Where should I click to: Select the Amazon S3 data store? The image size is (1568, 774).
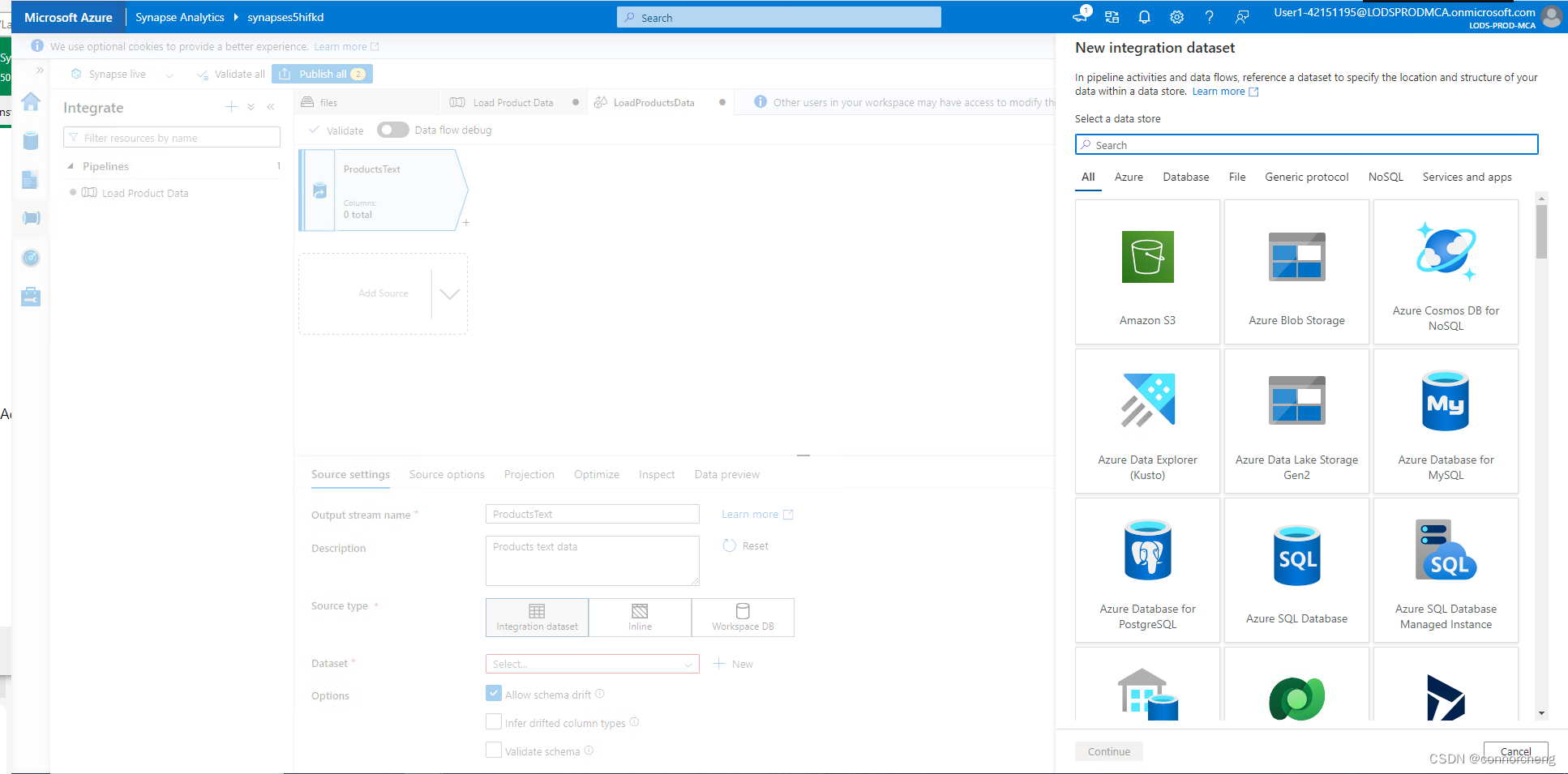(x=1147, y=272)
